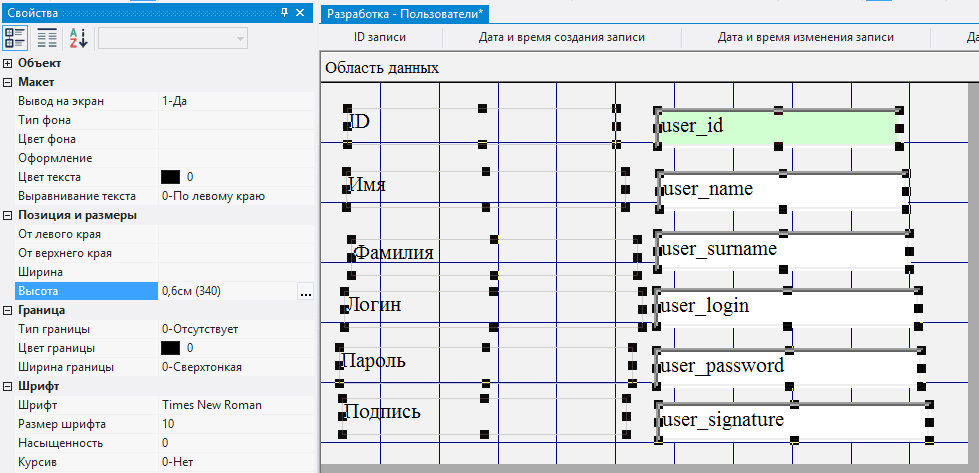Collapse the Граница section
Viewport: 979px width, 473px height.
point(8,310)
